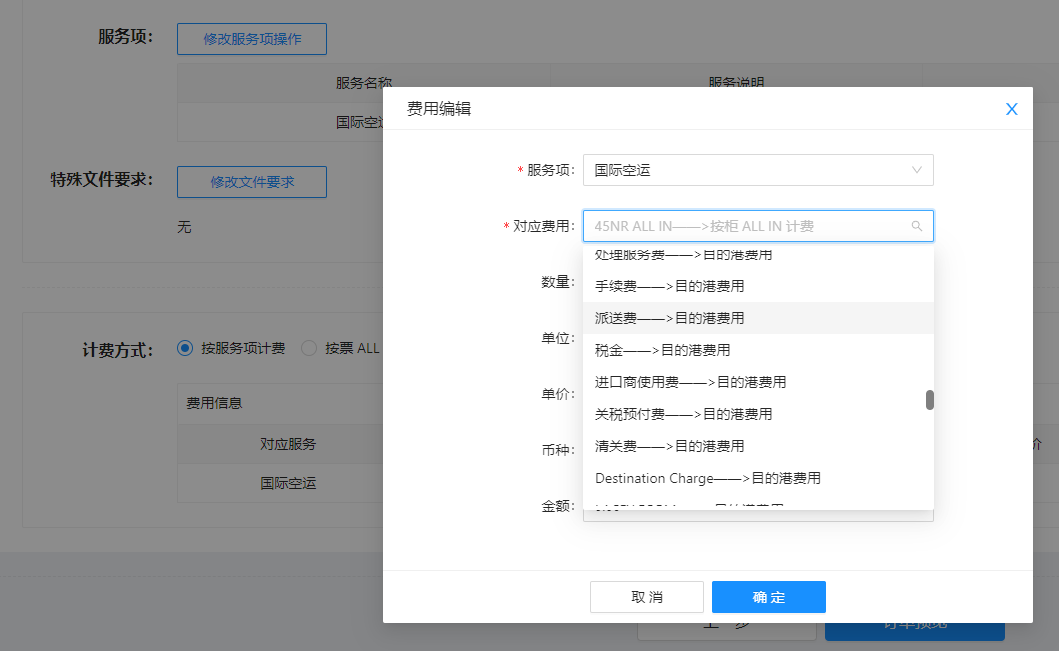Pick 税金——>目的港费用 option
This screenshot has height=651, width=1059.
(662, 350)
